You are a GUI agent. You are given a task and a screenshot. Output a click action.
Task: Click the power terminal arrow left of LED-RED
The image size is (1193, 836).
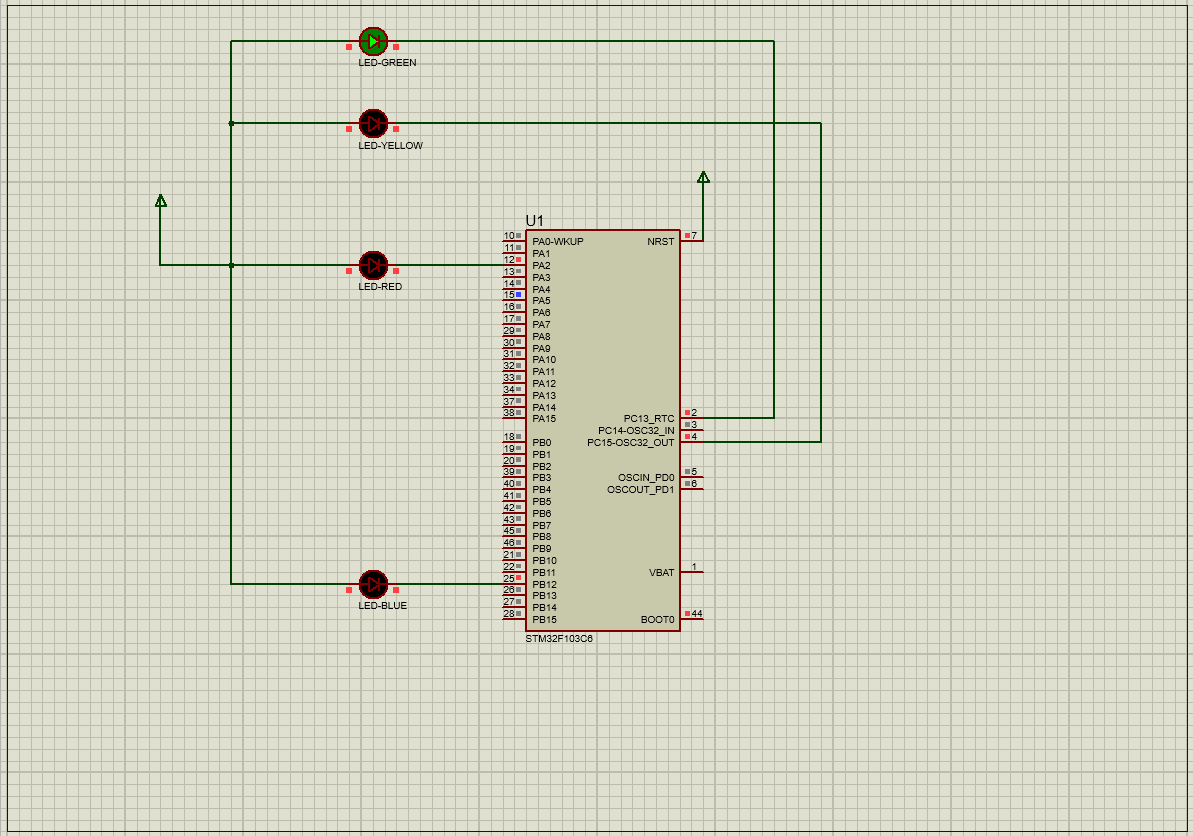161,201
